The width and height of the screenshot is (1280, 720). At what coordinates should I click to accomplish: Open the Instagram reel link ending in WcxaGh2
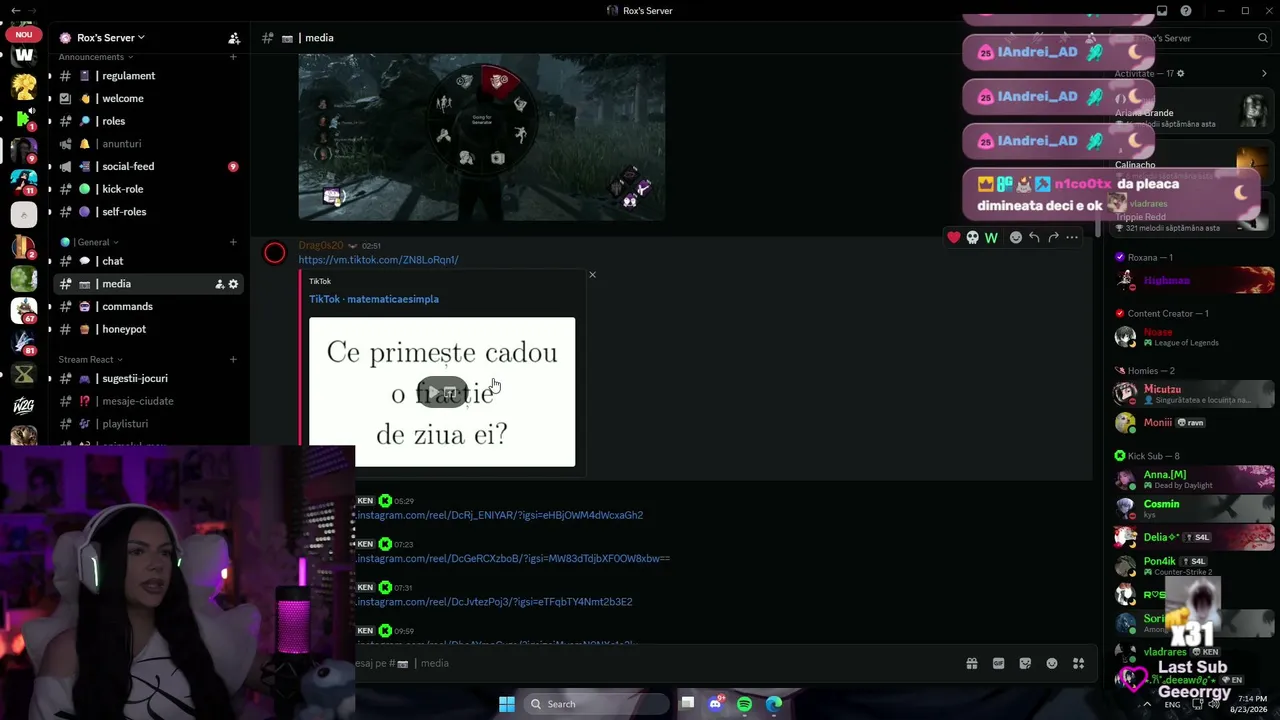pyautogui.click(x=499, y=516)
